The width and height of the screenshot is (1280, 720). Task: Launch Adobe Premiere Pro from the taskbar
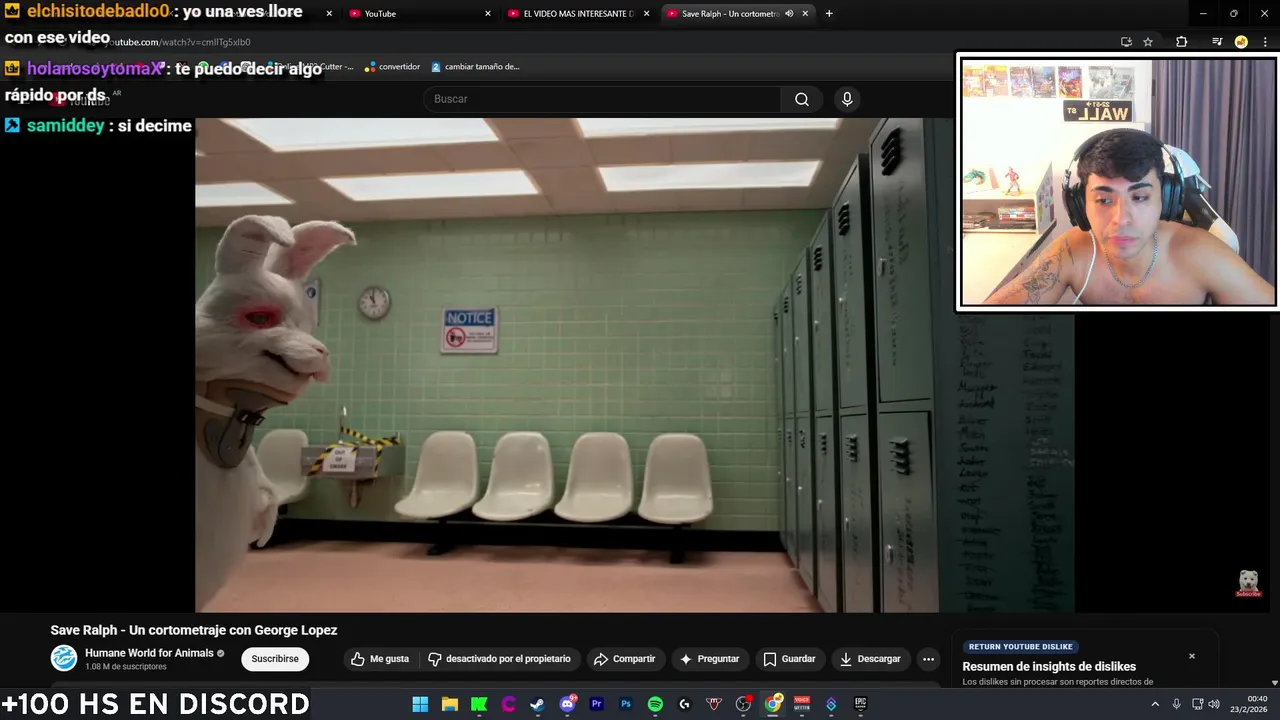(x=596, y=704)
